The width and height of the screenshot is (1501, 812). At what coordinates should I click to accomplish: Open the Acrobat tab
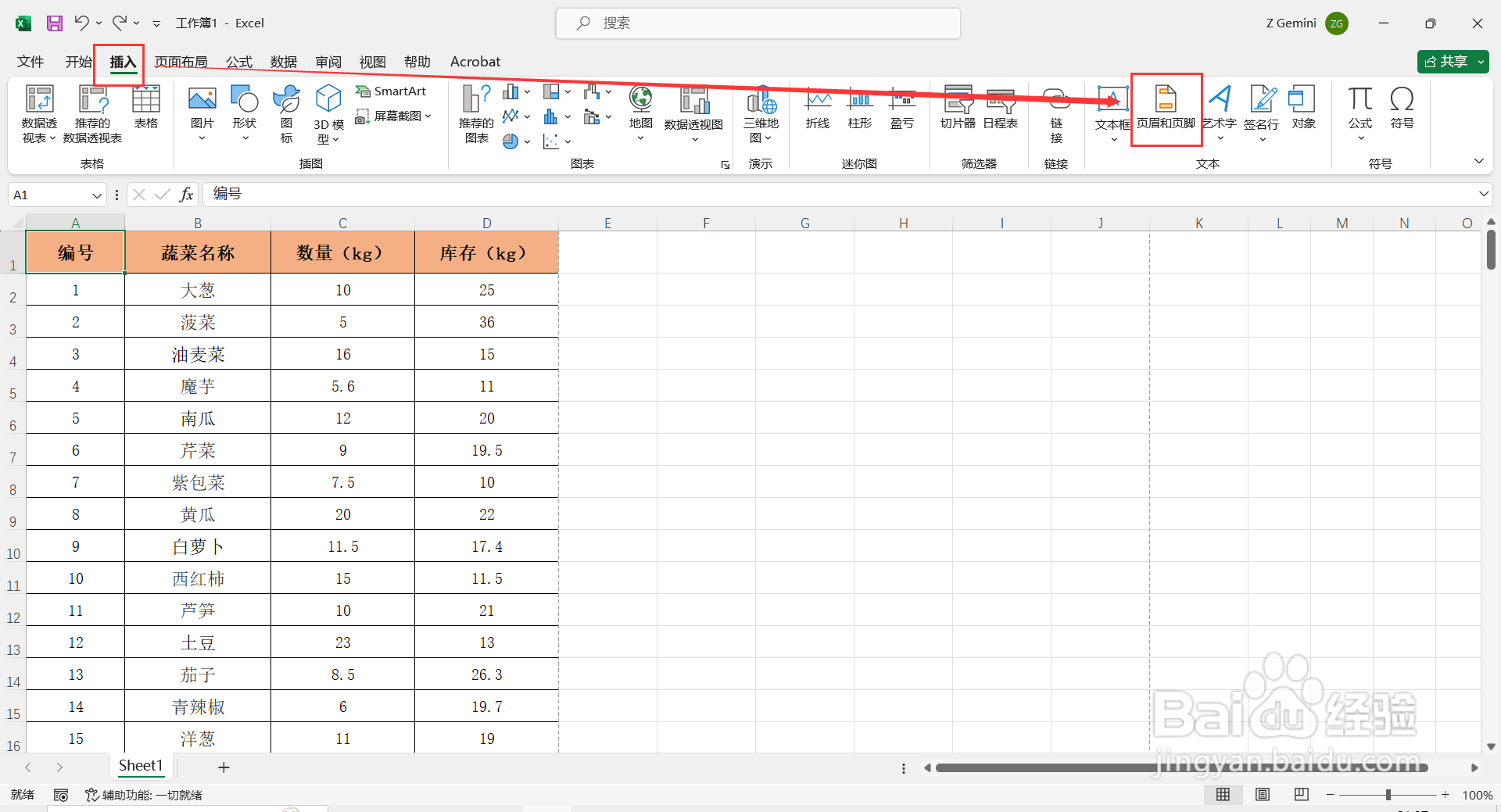pyautogui.click(x=475, y=62)
